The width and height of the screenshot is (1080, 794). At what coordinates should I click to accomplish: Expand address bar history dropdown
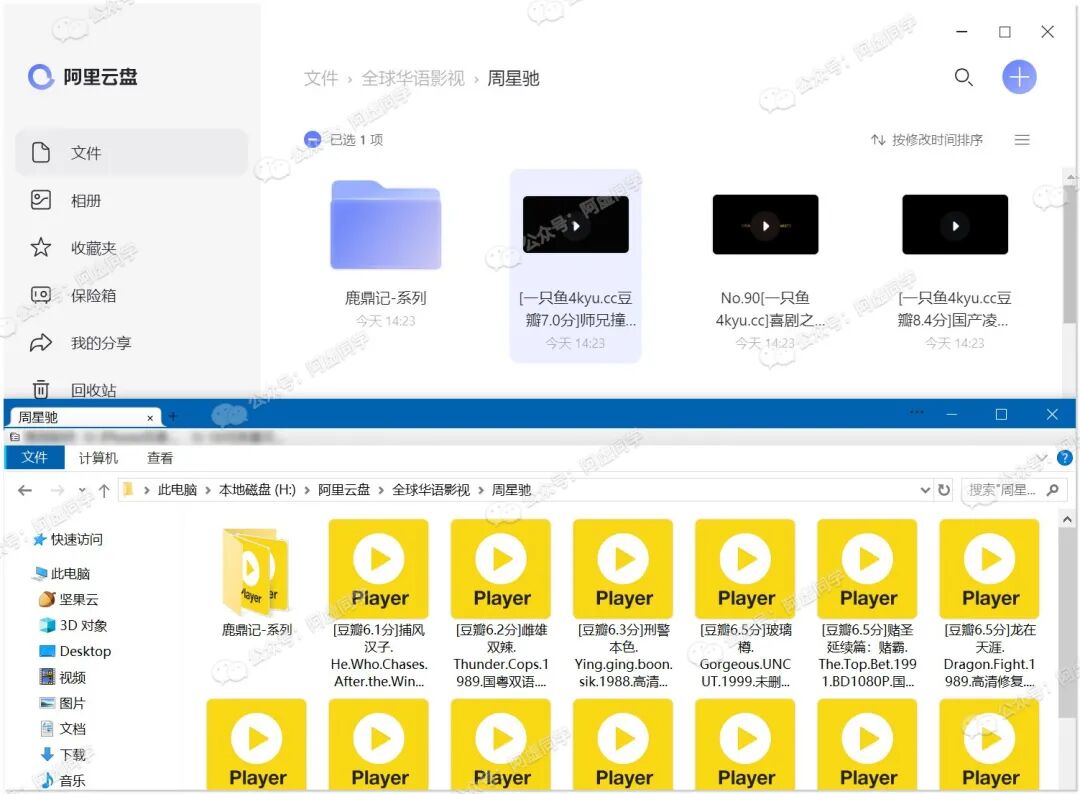pyautogui.click(x=925, y=490)
